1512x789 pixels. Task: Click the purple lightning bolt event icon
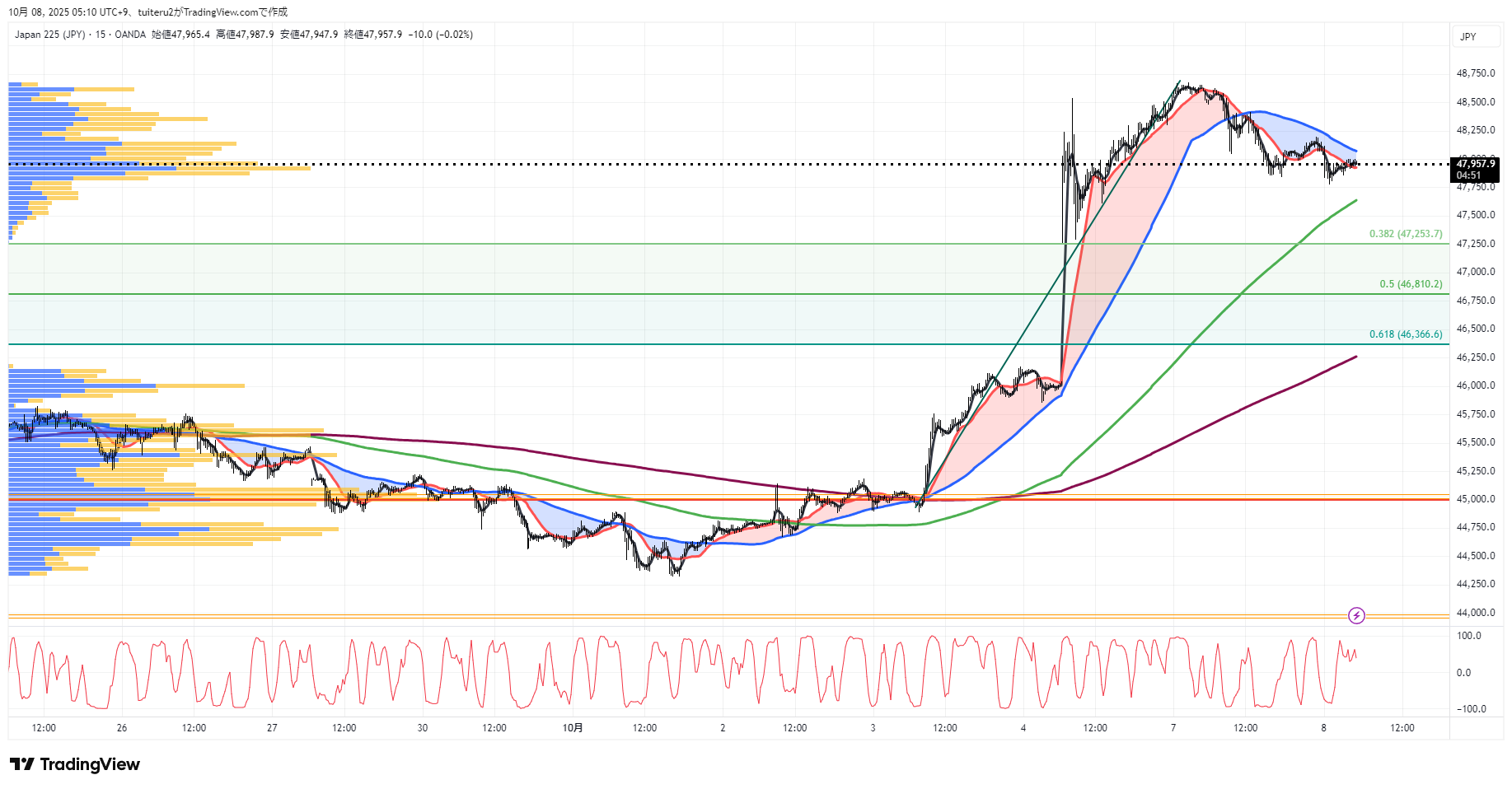tap(1356, 615)
